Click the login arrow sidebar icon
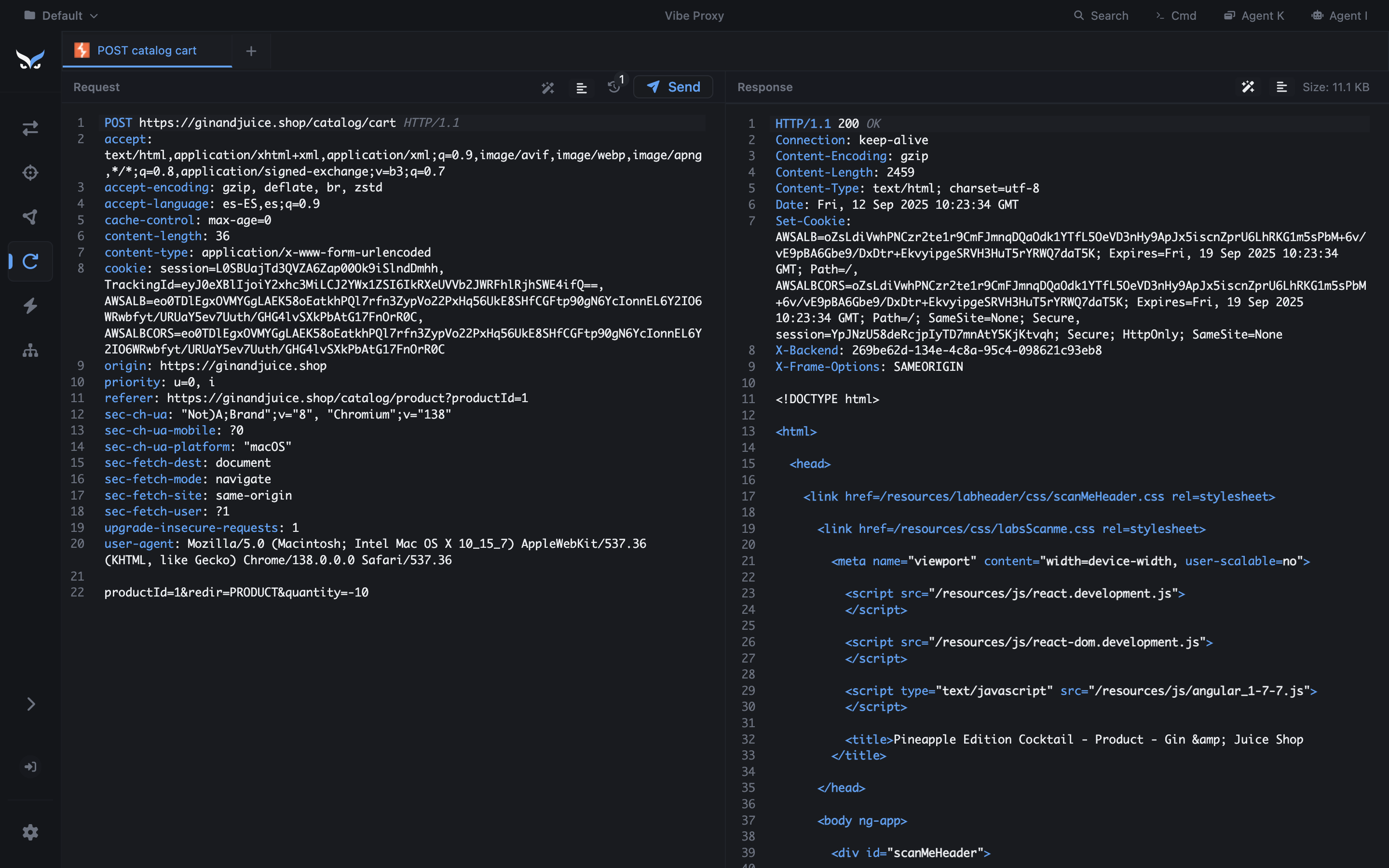Viewport: 1389px width, 868px height. click(30, 766)
